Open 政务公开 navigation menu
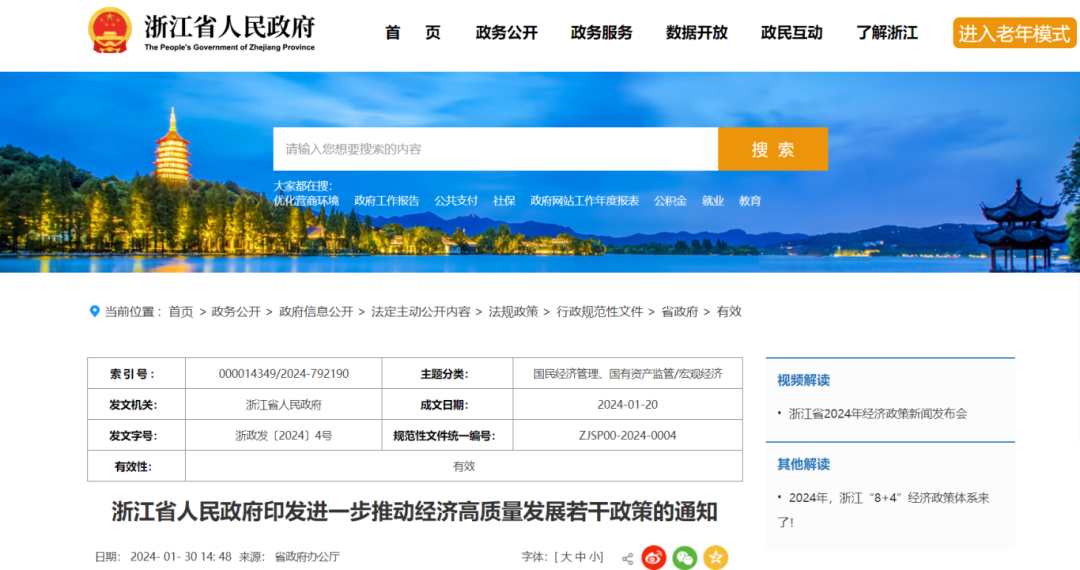Screen dimensions: 1080x570 (506, 32)
